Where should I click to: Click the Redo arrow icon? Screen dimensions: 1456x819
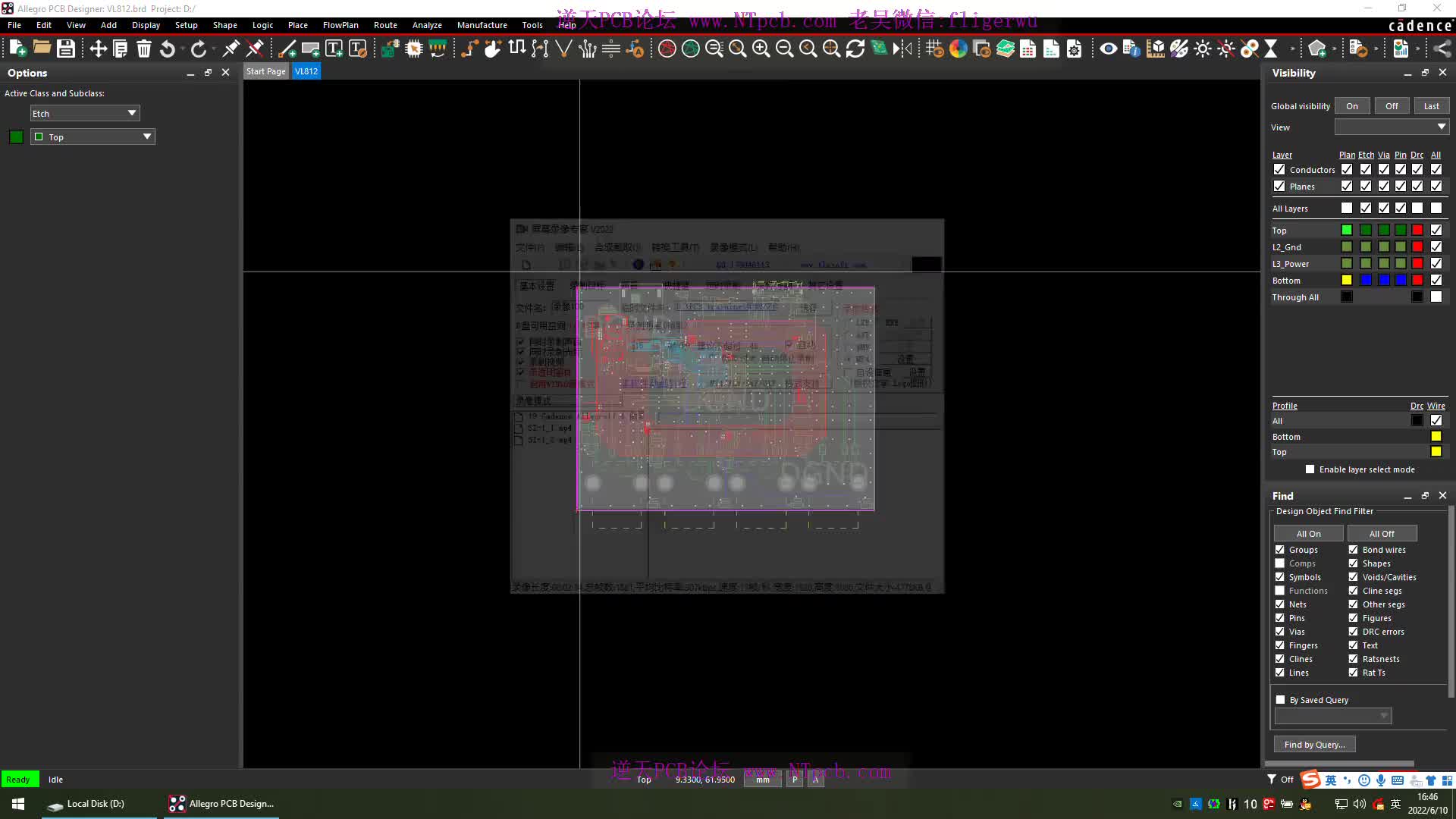(x=199, y=49)
